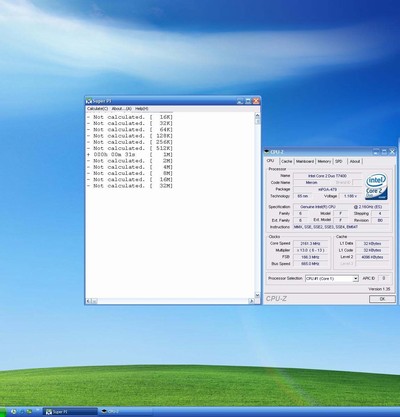Click the Level 2 value '4096 KBytes'
The image size is (400, 417).
coord(372,257)
